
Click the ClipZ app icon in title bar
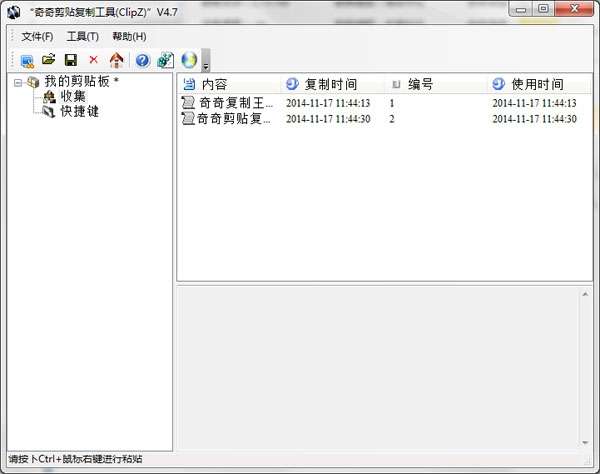pos(14,12)
